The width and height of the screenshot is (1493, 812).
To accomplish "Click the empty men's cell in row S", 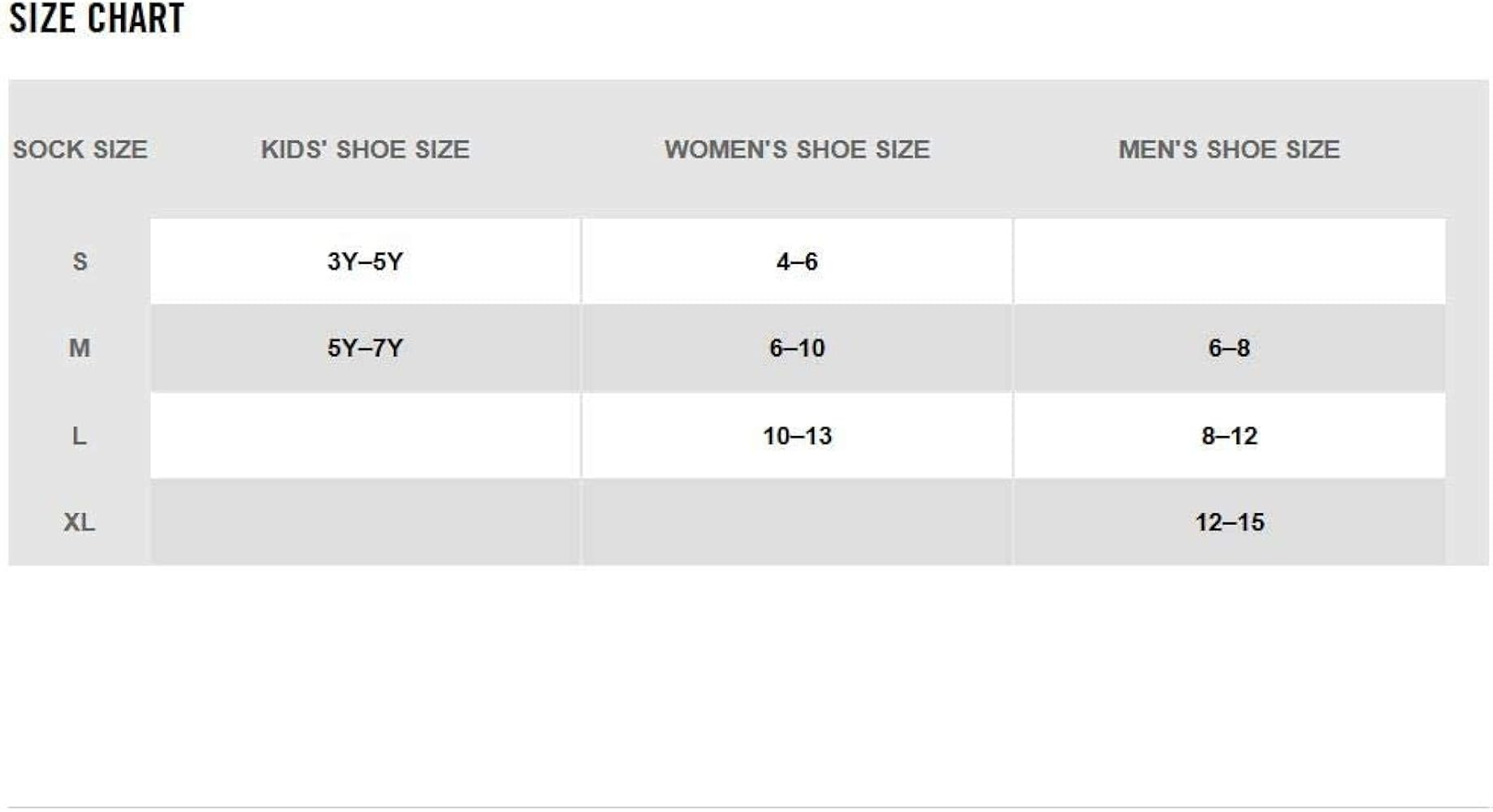I will pyautogui.click(x=1228, y=261).
